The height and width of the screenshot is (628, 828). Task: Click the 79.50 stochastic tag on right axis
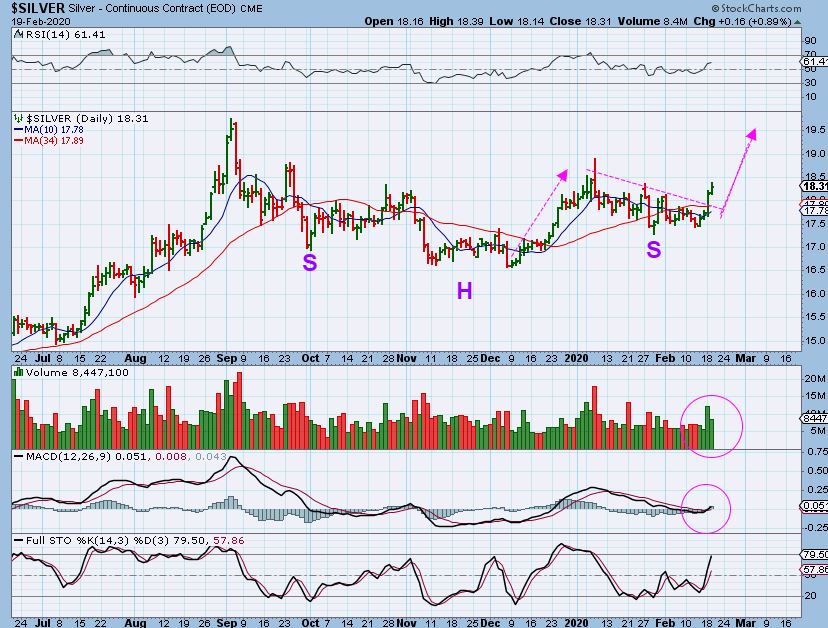tap(815, 555)
